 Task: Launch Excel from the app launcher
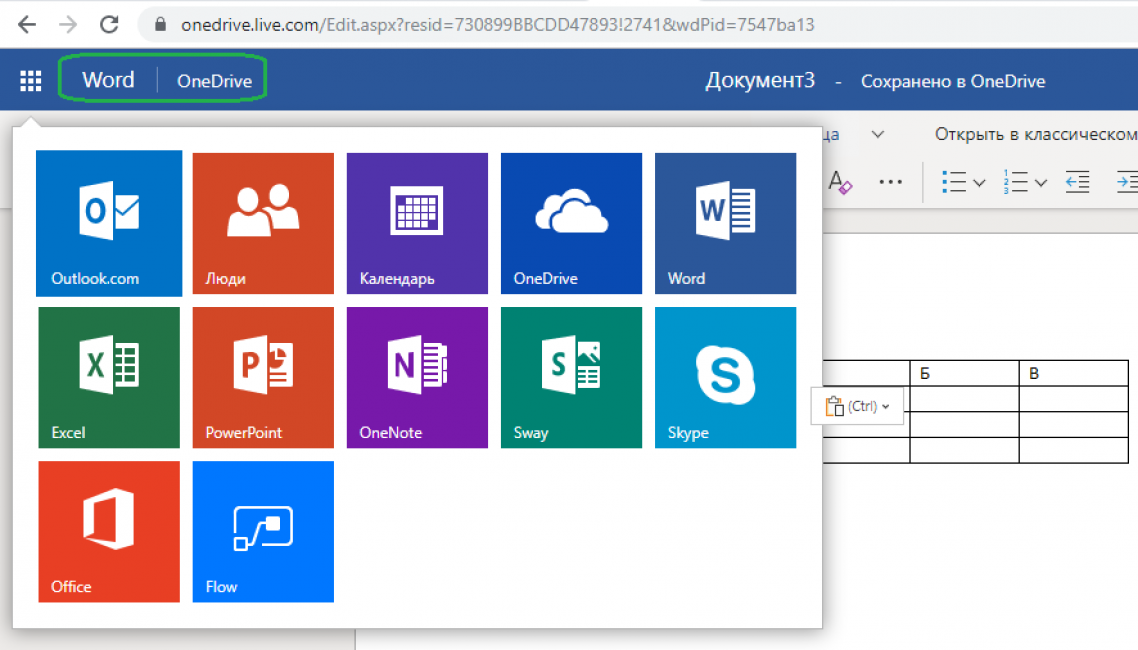(109, 377)
